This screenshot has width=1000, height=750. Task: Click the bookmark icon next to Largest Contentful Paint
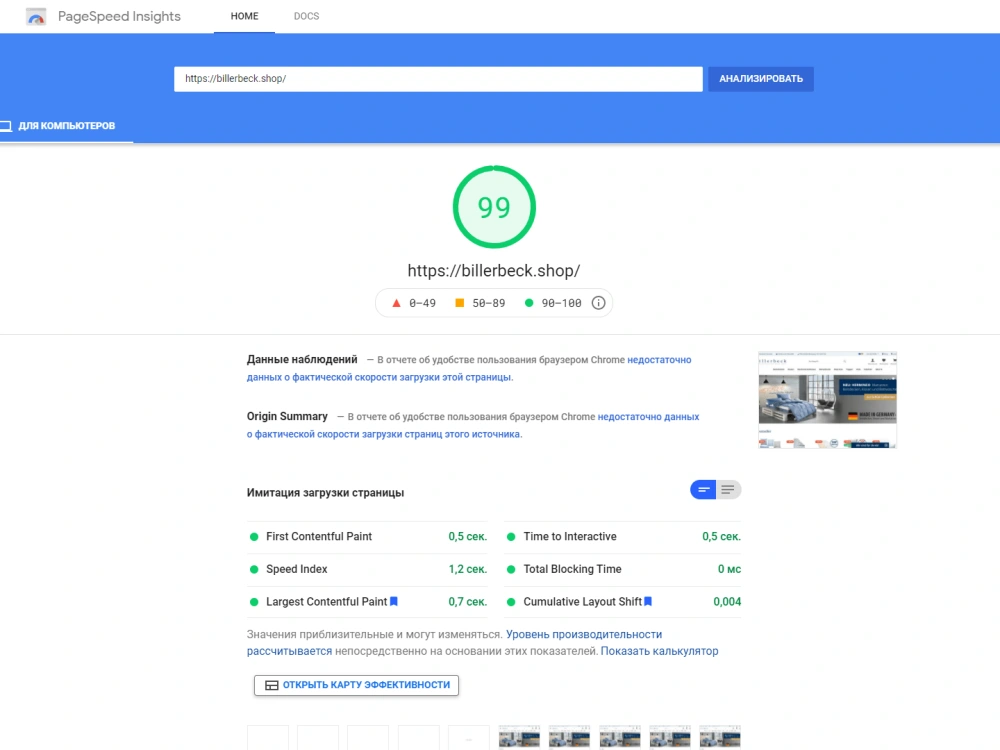393,601
